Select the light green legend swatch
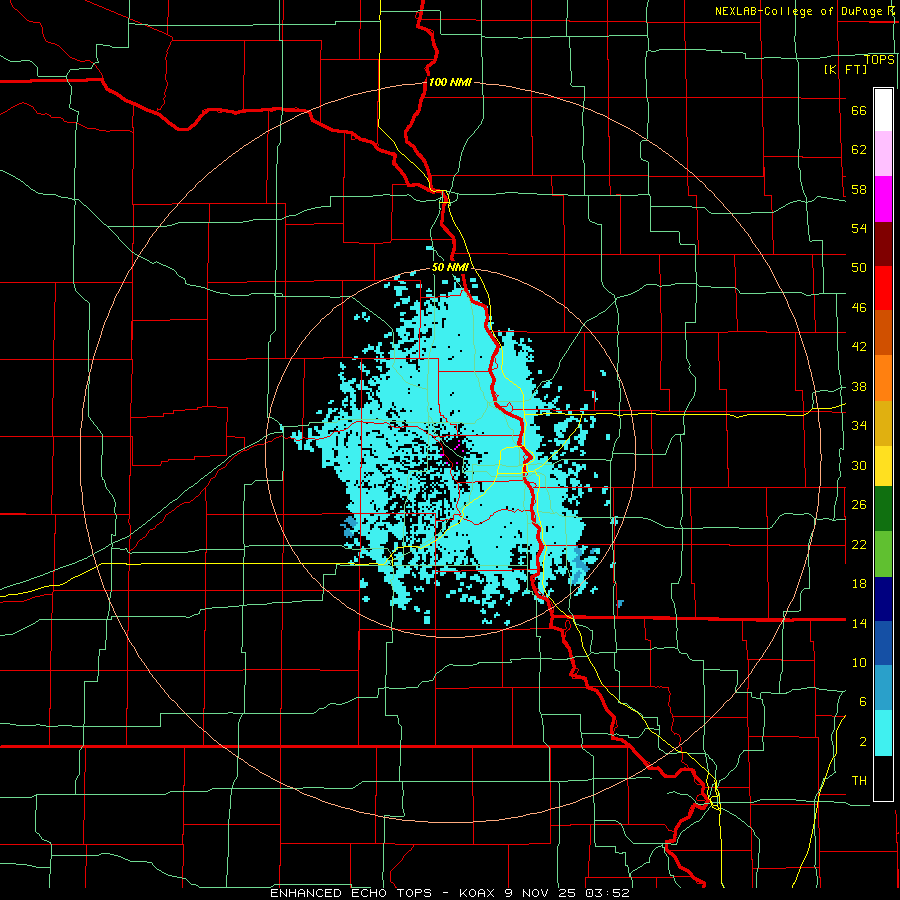This screenshot has height=900, width=900. (x=883, y=554)
